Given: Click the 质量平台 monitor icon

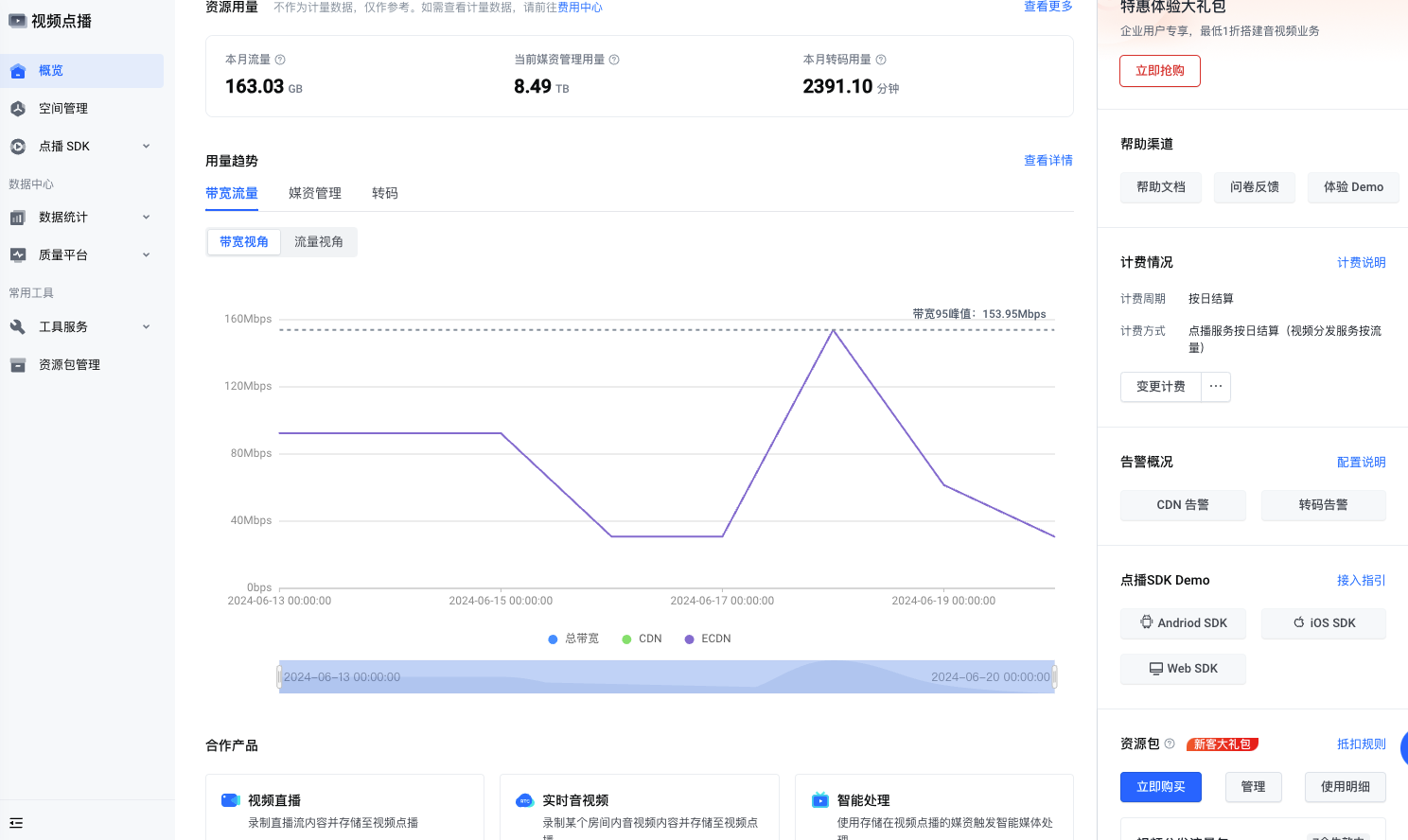Looking at the screenshot, I should click(x=18, y=255).
